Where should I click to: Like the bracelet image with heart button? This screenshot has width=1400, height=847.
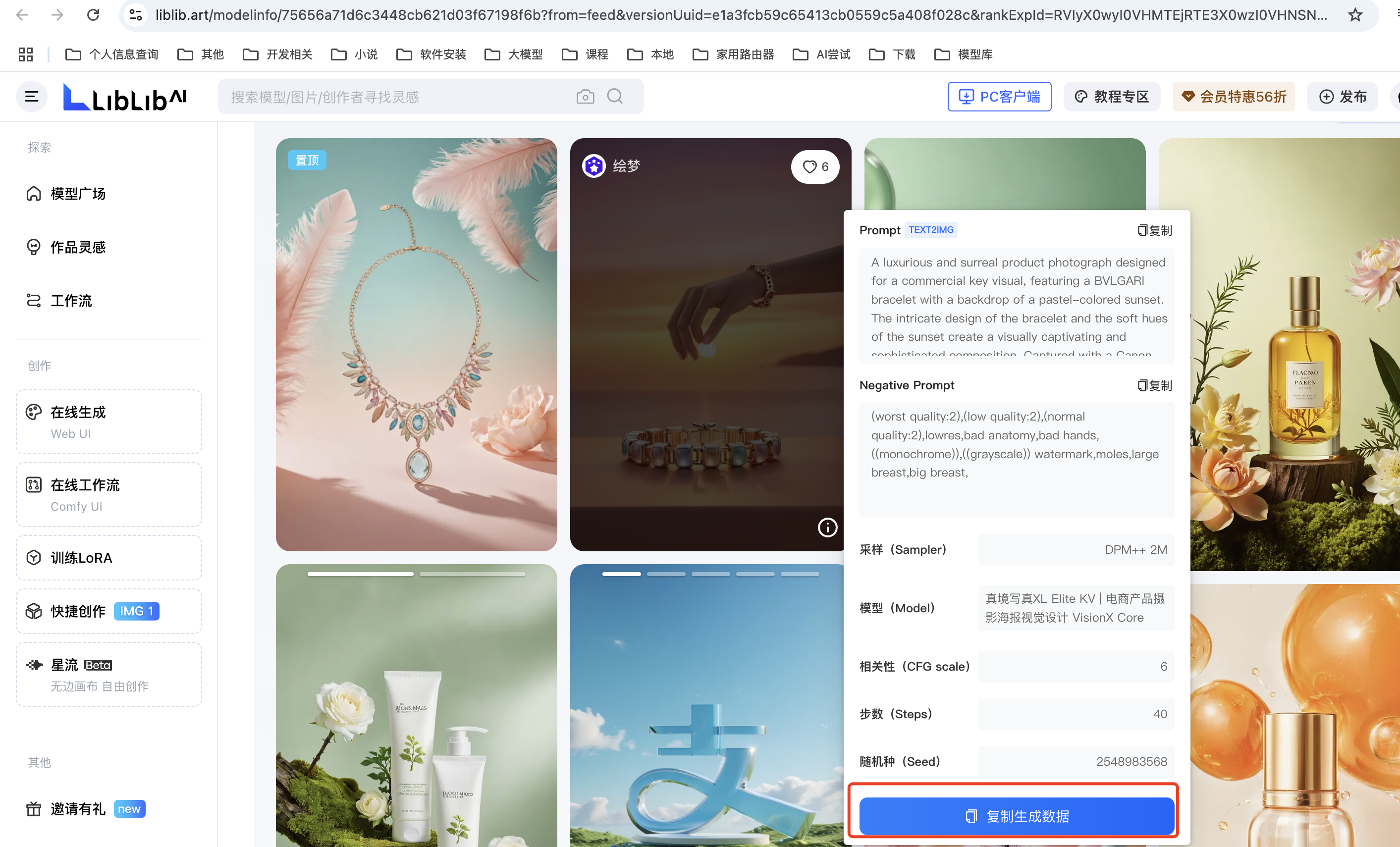[815, 166]
